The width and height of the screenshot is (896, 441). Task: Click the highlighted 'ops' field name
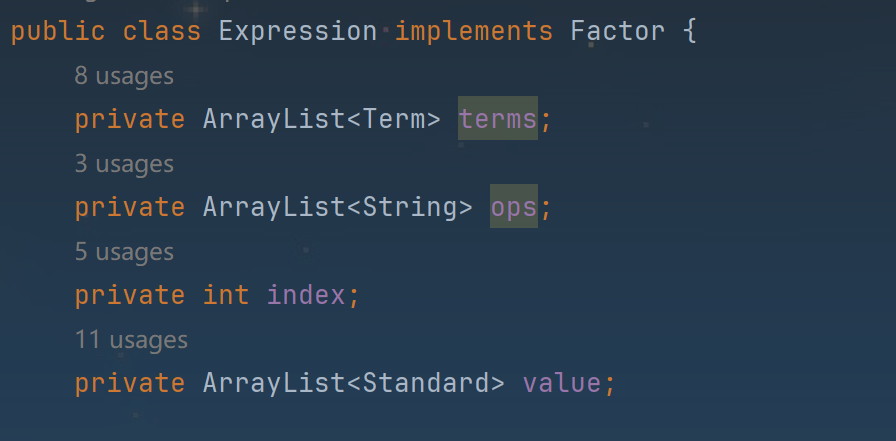pyautogui.click(x=514, y=207)
